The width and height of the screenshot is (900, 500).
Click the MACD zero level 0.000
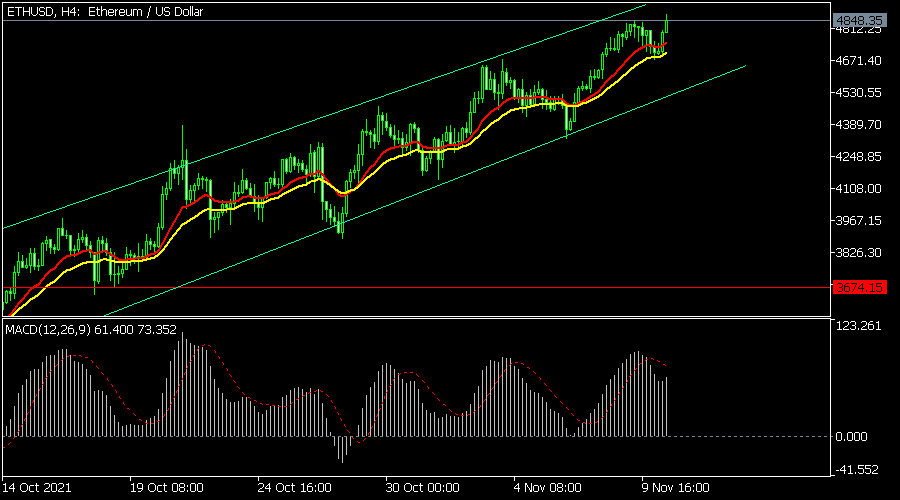click(x=851, y=437)
